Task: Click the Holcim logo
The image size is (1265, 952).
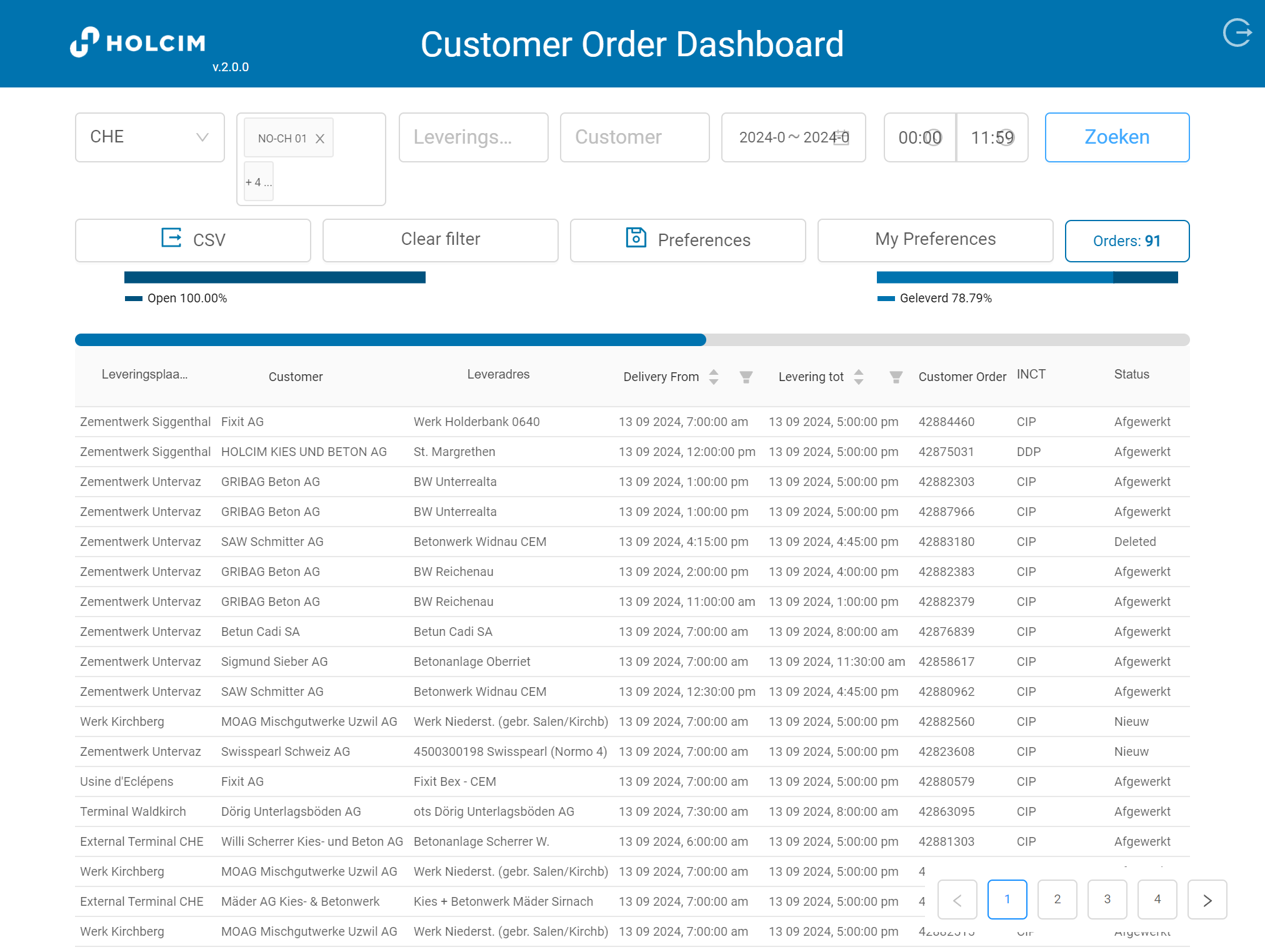Action: 137,42
